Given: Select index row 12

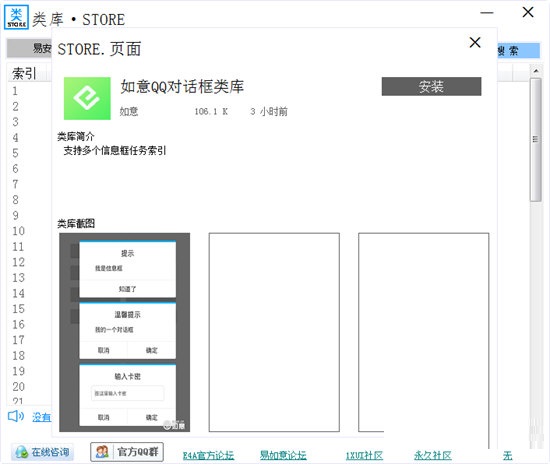Looking at the screenshot, I should click(19, 262).
